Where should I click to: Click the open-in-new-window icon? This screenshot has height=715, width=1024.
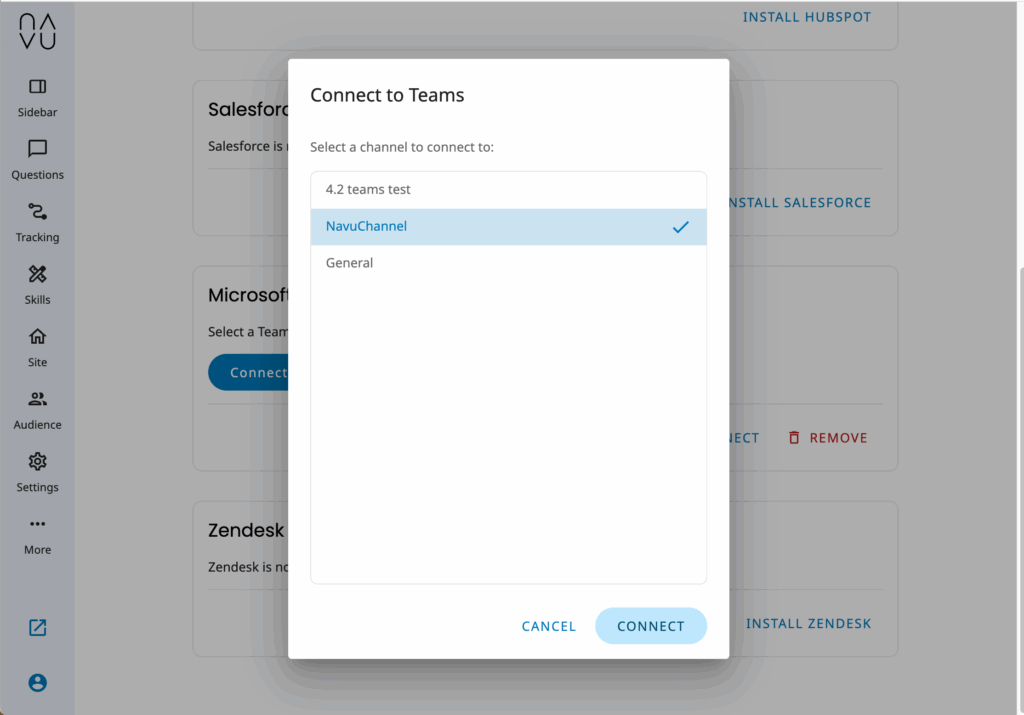(38, 628)
